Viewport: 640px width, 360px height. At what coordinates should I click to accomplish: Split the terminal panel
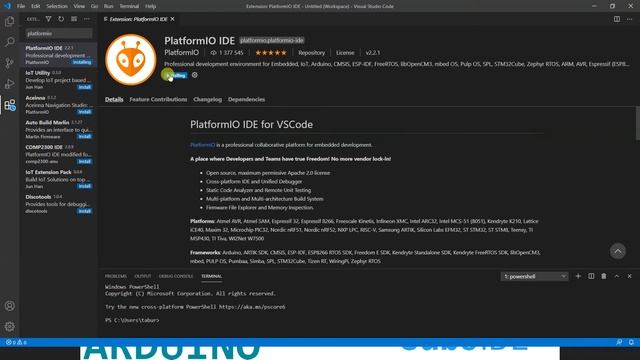click(591, 276)
